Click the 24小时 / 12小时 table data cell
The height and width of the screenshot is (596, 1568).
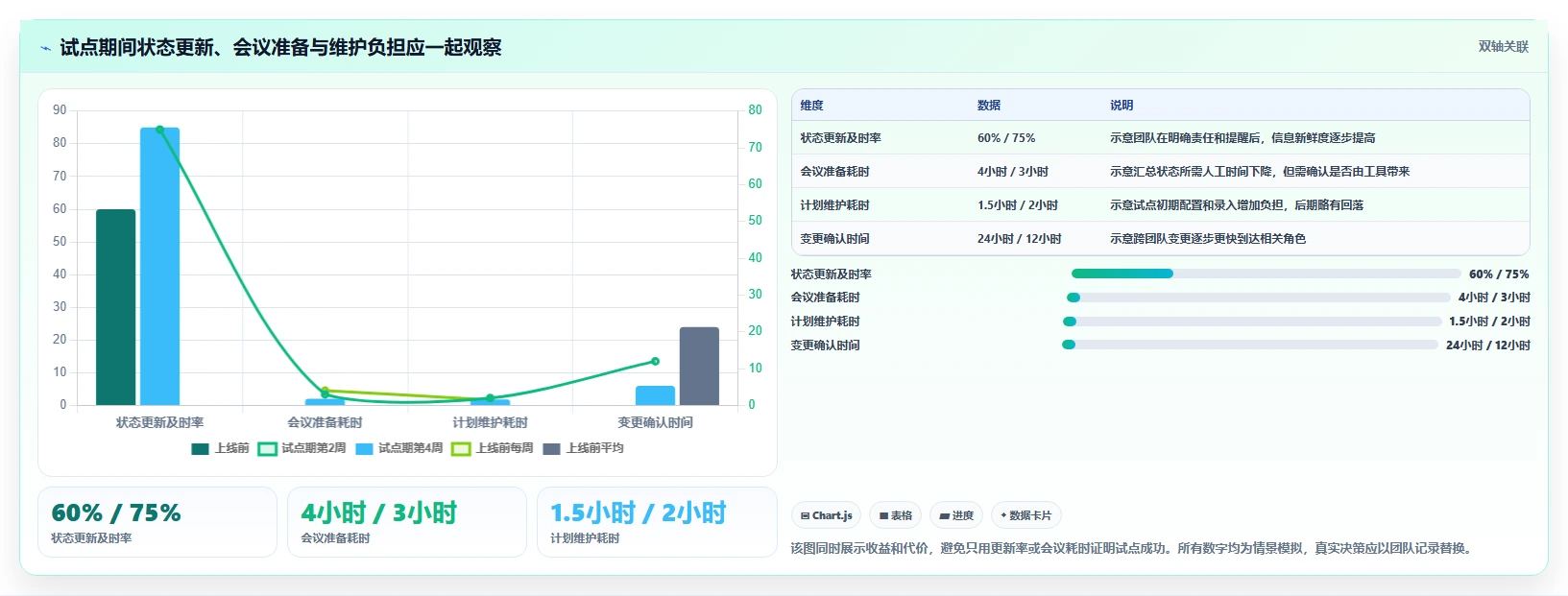tap(1019, 239)
